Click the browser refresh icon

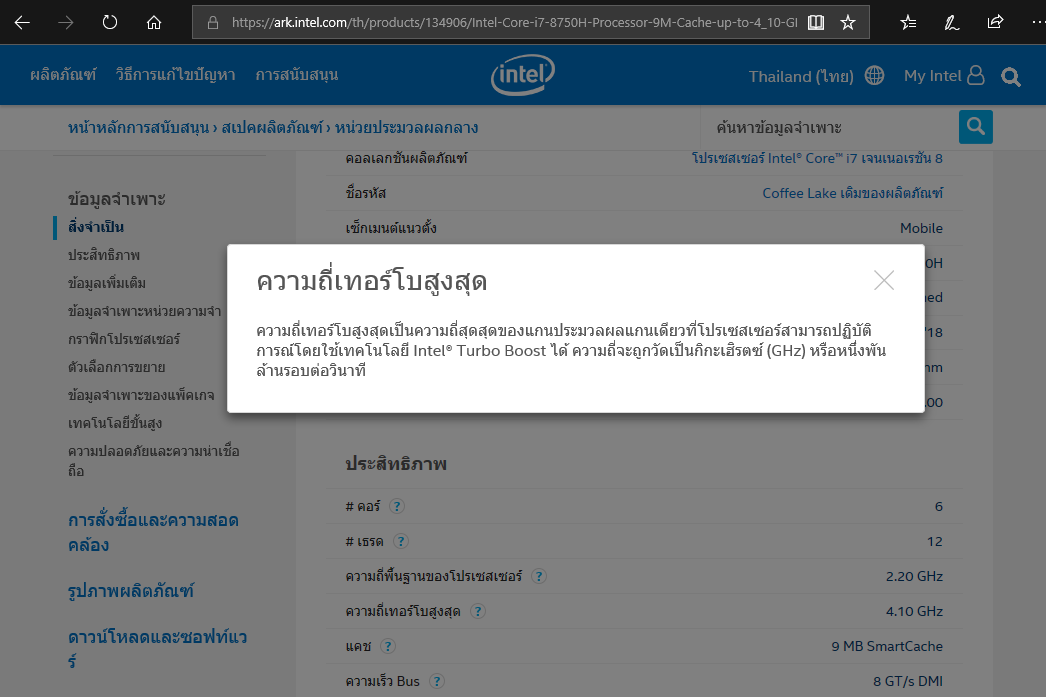[x=110, y=22]
